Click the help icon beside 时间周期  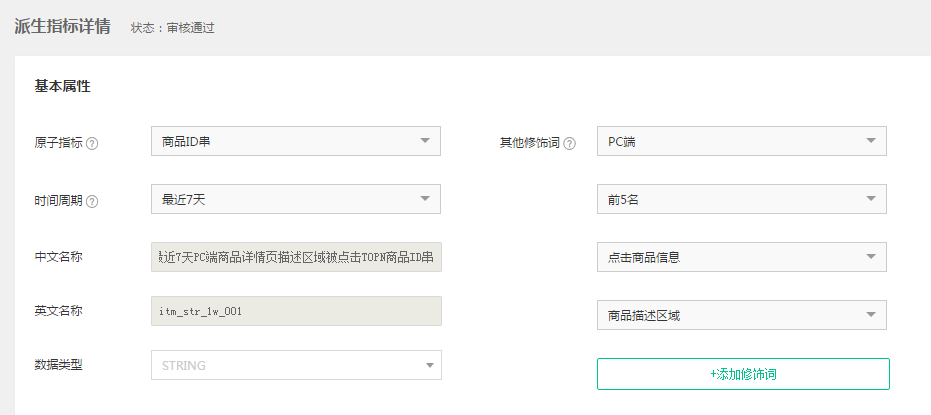pyautogui.click(x=92, y=201)
